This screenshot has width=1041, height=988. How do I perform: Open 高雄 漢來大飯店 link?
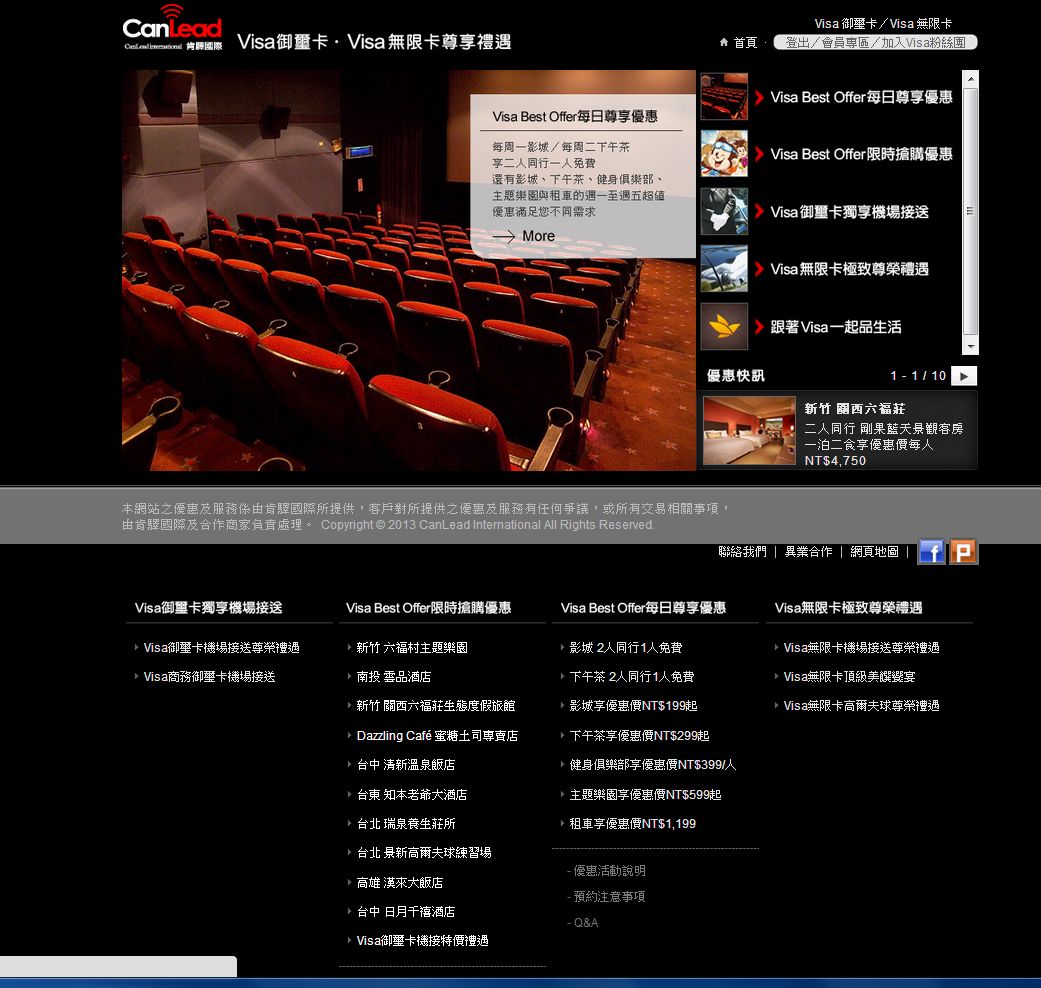400,883
